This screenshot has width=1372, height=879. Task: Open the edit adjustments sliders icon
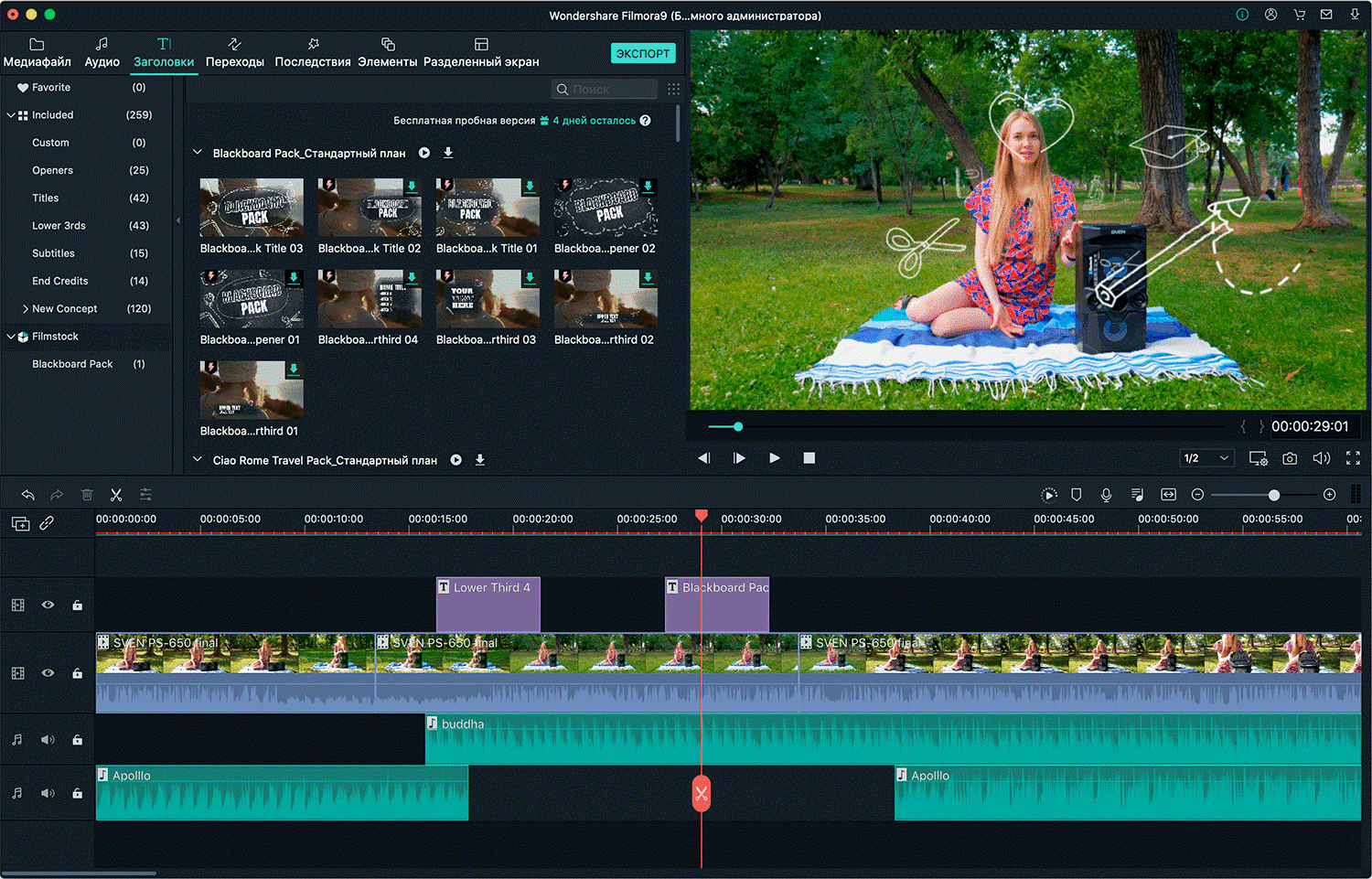(x=145, y=495)
